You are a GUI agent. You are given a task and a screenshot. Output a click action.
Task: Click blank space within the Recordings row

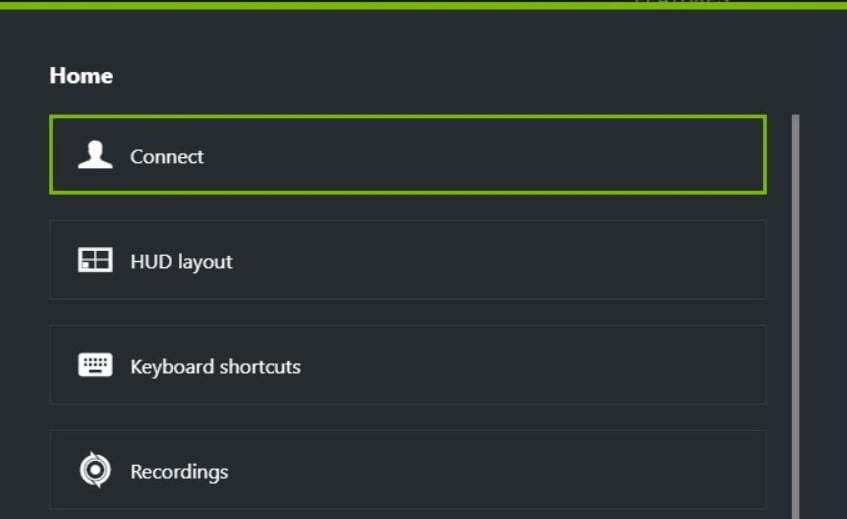(486, 469)
